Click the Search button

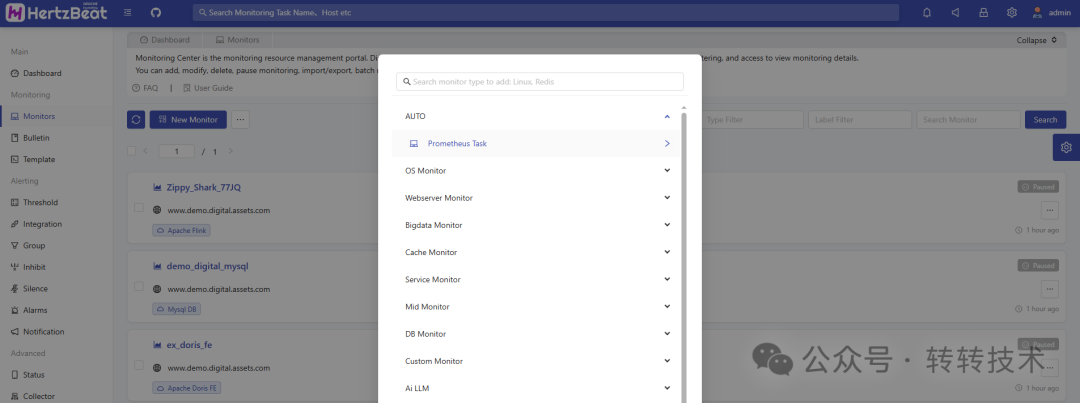tap(1045, 119)
